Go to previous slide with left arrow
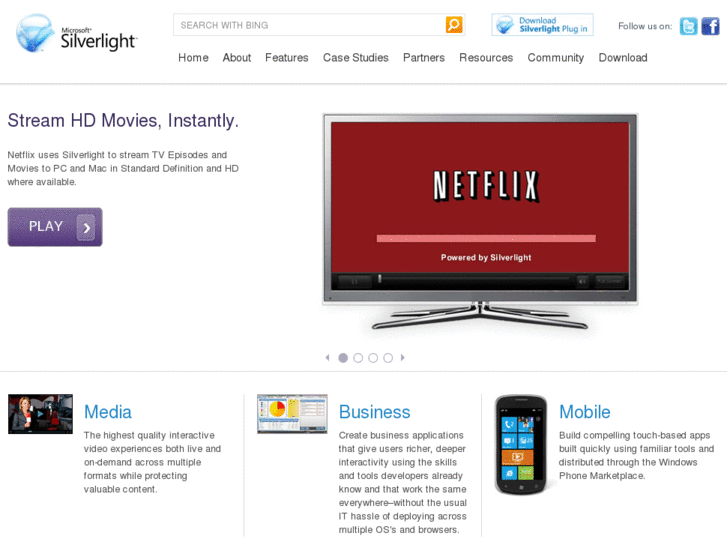The width and height of the screenshot is (727, 545). [x=327, y=358]
